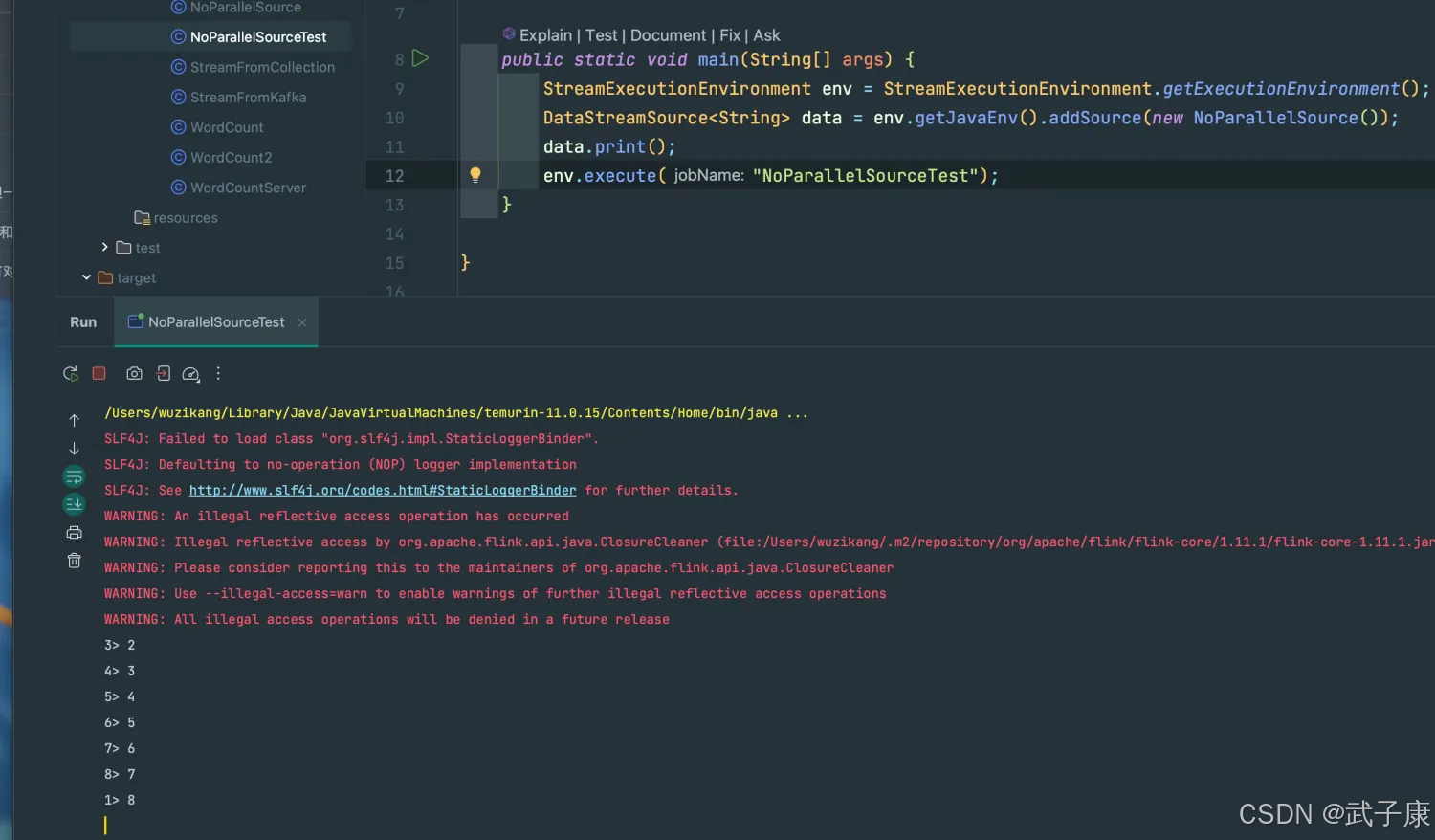This screenshot has width=1435, height=840.
Task: Clear all console output trash icon
Action: pos(74,561)
